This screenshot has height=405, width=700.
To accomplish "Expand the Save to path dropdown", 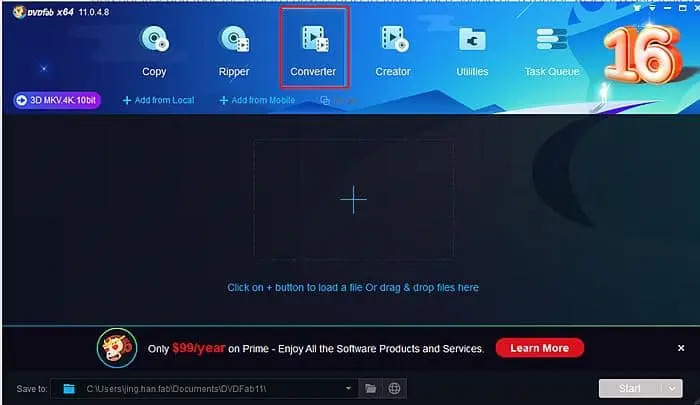I will (x=348, y=388).
